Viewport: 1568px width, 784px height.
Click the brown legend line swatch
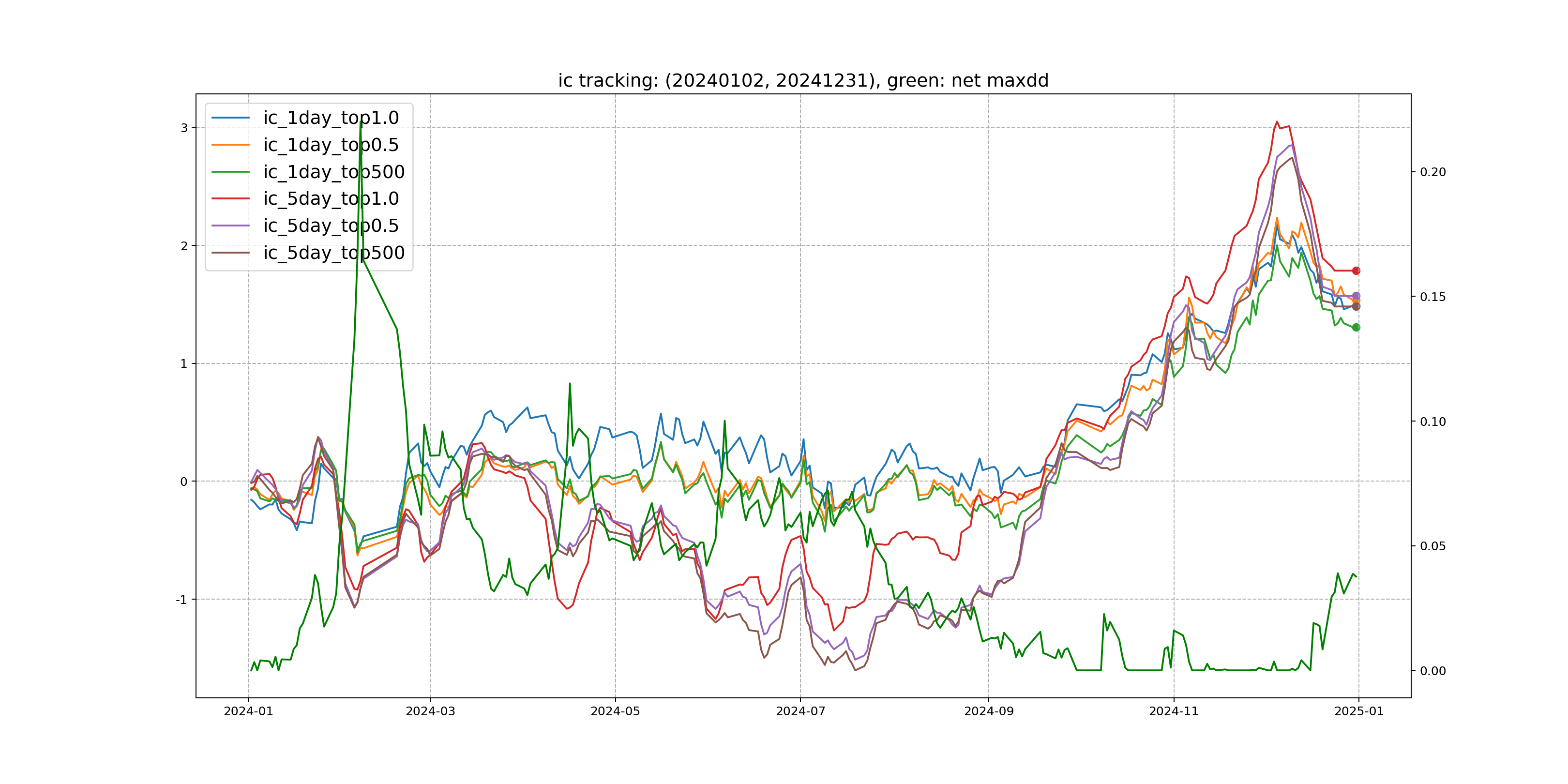[x=230, y=253]
